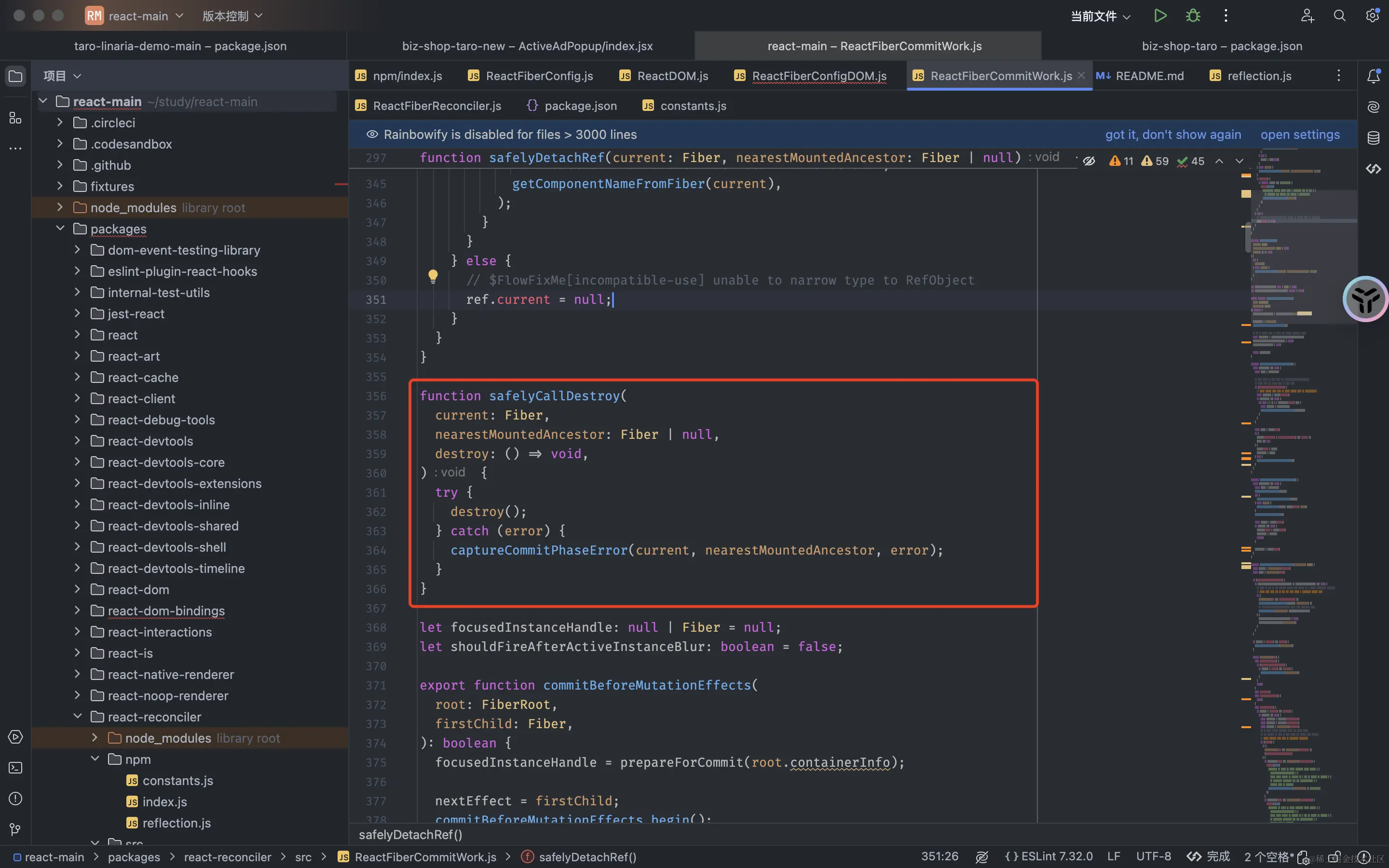Open the ReactFiberReconciler.js editor tab

[428, 106]
